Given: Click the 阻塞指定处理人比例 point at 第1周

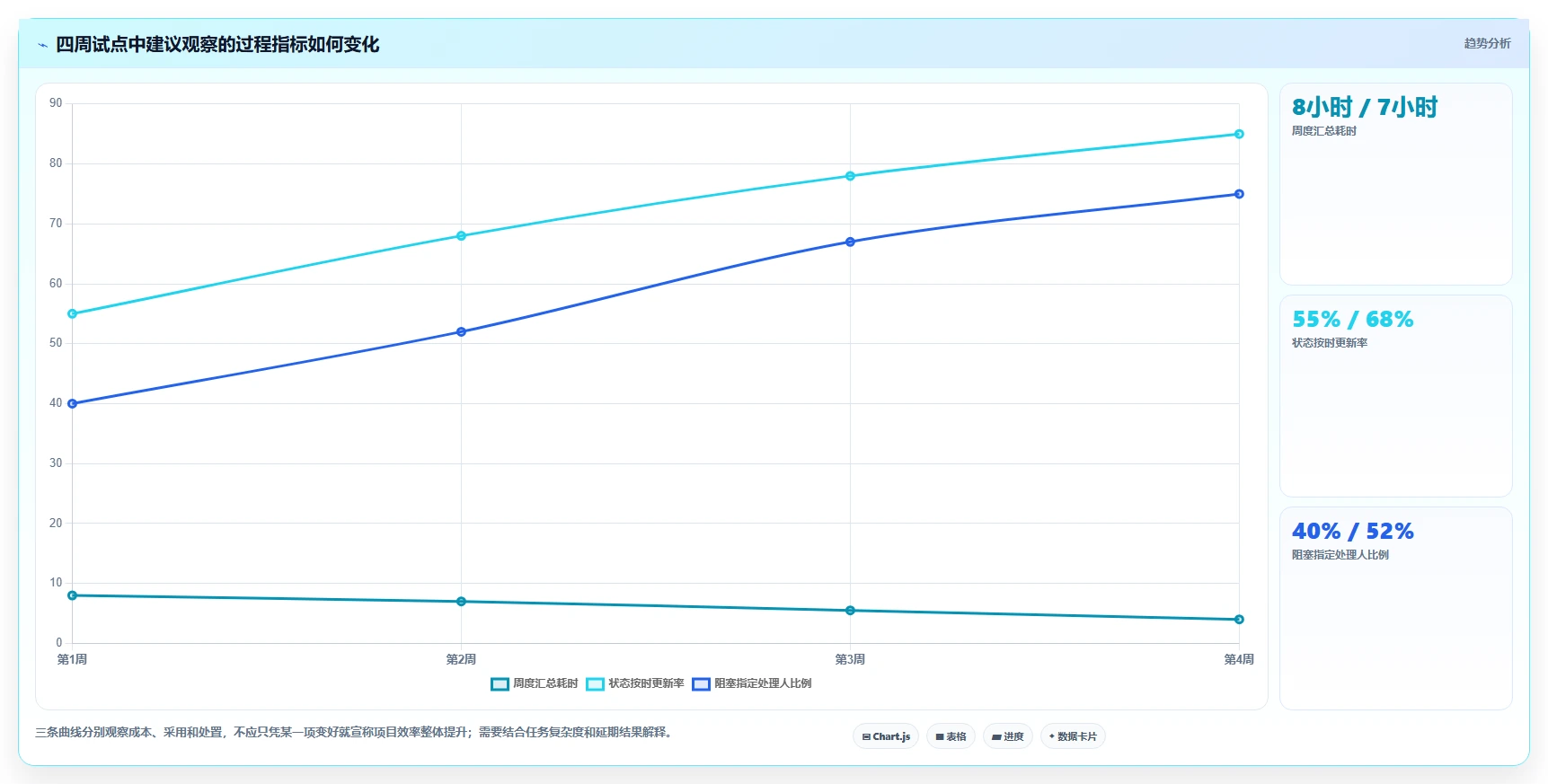Looking at the screenshot, I should [73, 404].
